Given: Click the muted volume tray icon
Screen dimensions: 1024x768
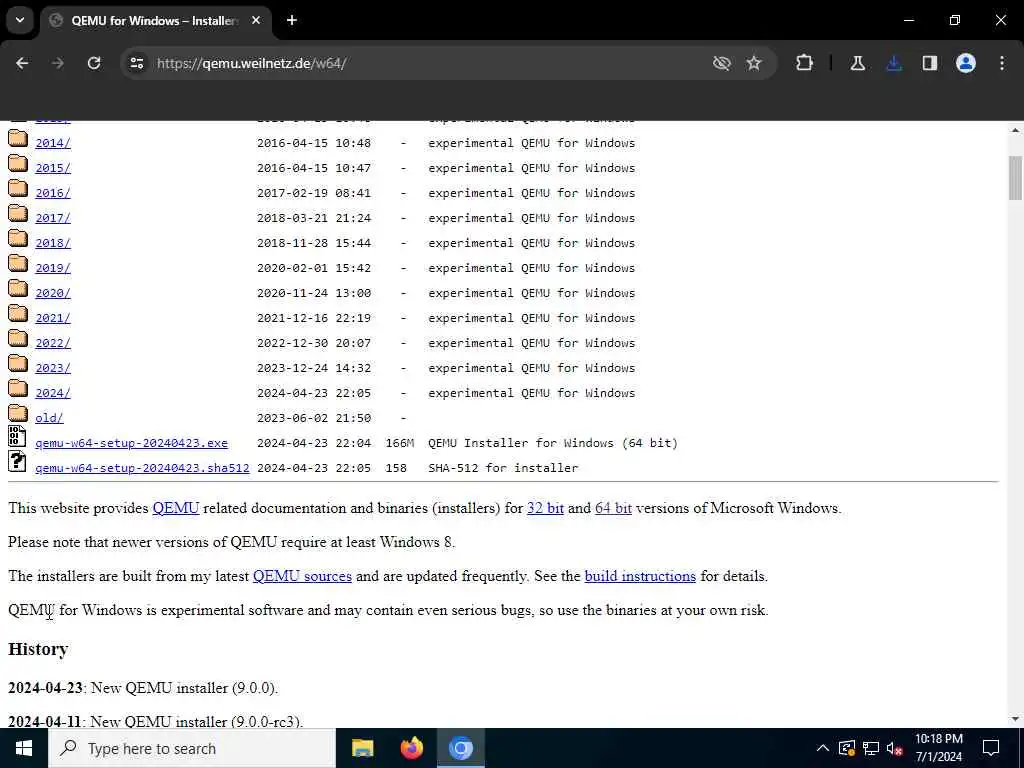Looking at the screenshot, I should coord(895,748).
